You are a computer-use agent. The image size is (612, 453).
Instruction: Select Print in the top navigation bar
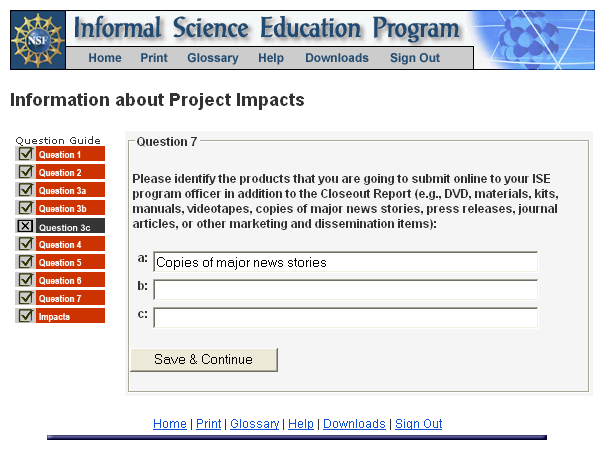(x=154, y=58)
